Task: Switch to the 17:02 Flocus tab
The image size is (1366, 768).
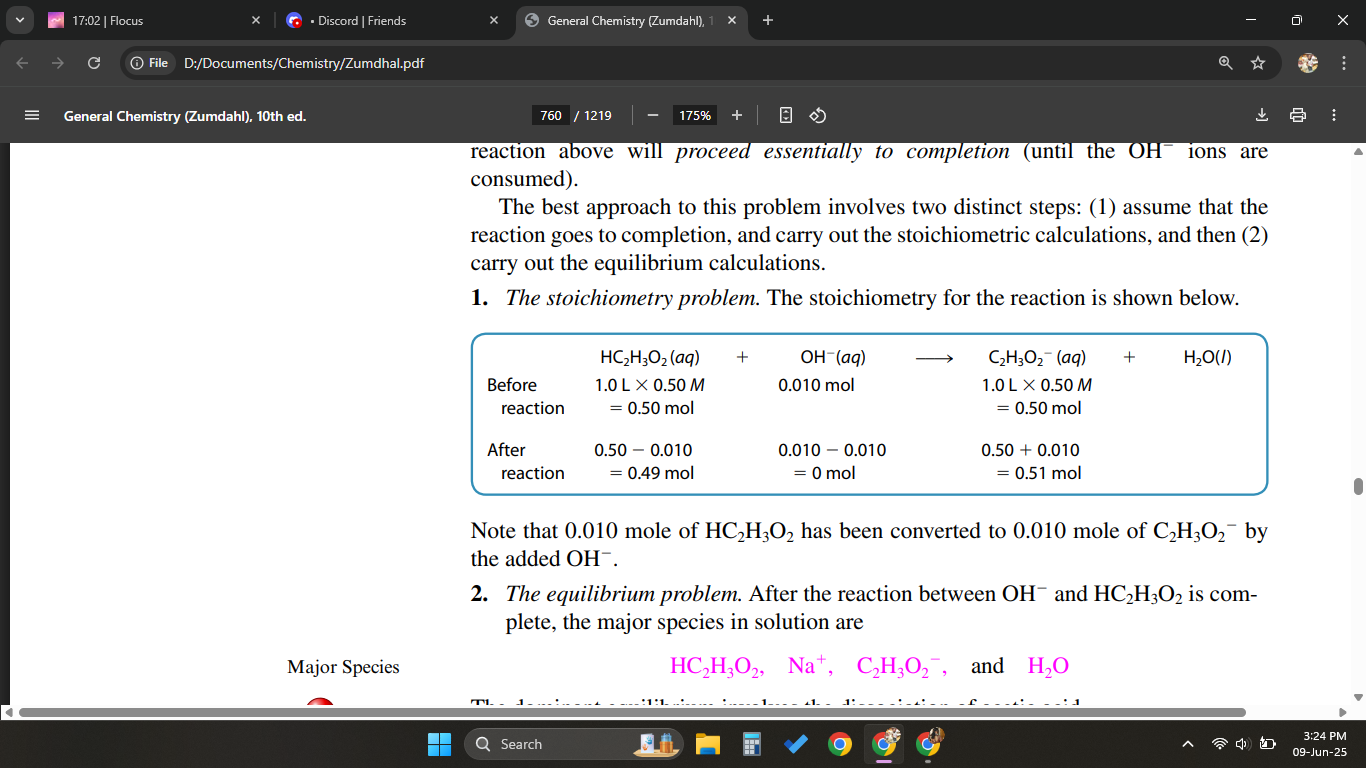Action: coord(155,20)
